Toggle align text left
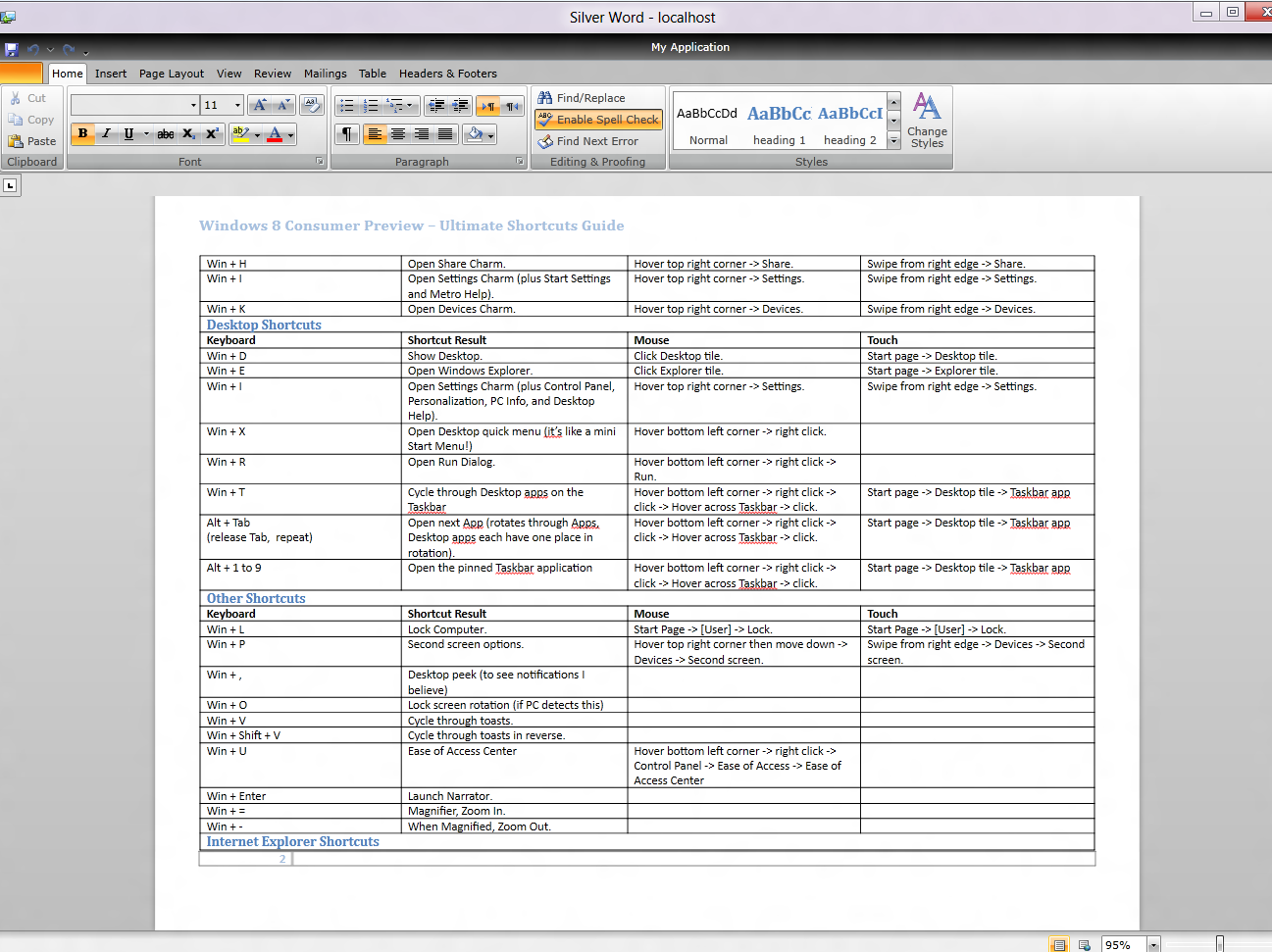1272x952 pixels. click(374, 134)
